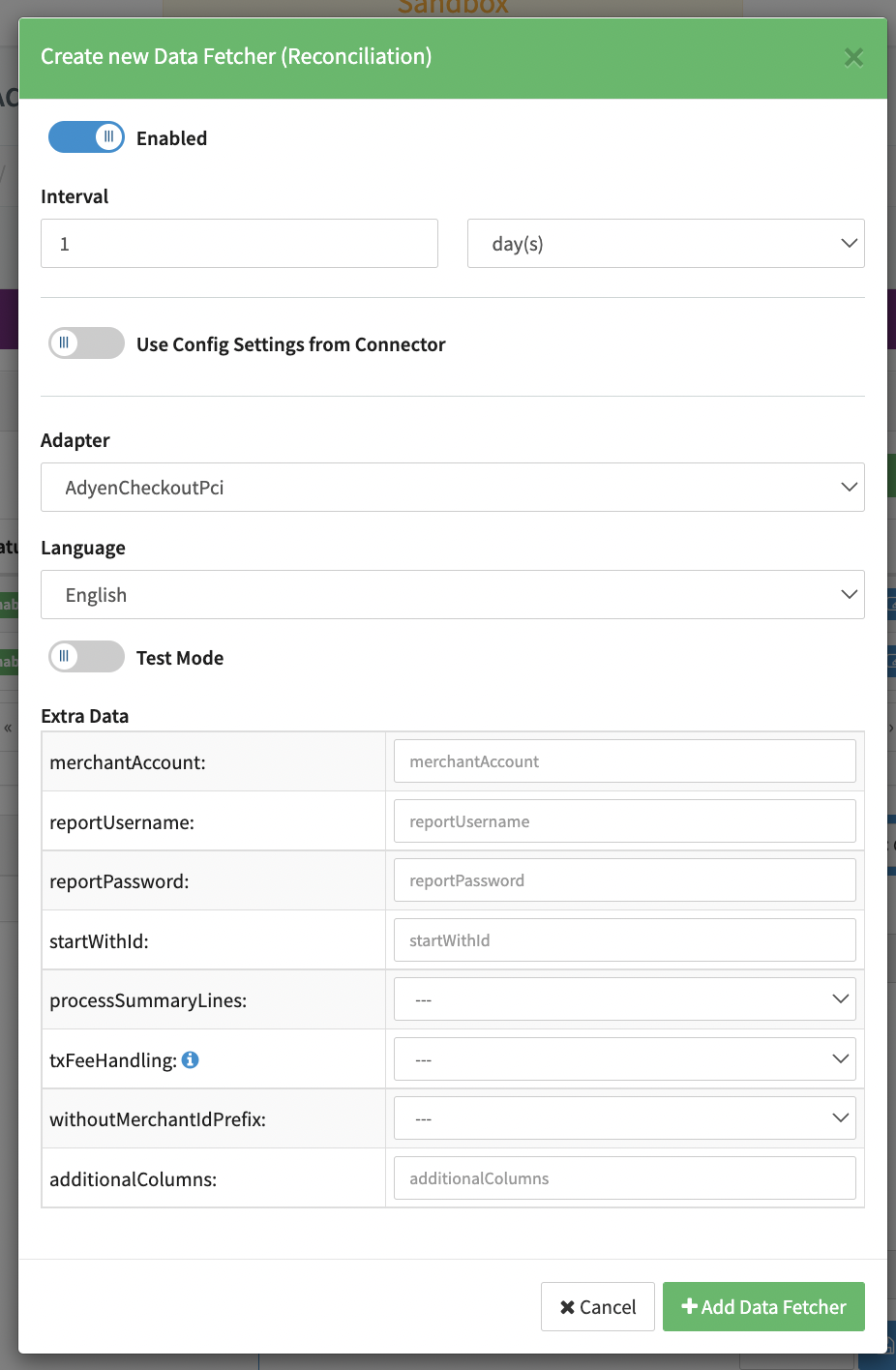Click the merchantAccount input field

(624, 761)
